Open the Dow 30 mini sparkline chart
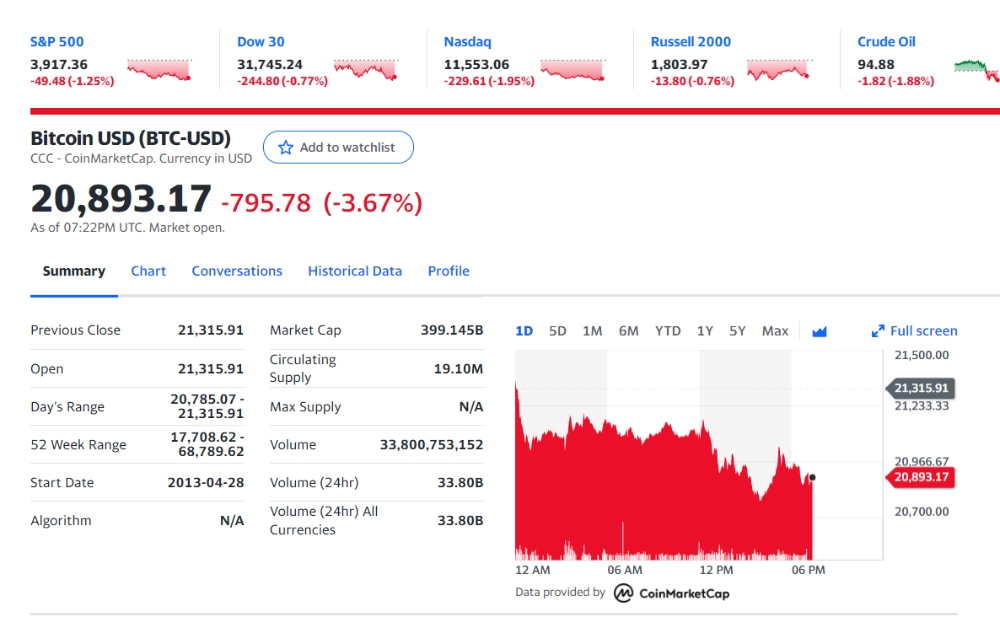This screenshot has width=1000, height=628. click(366, 69)
